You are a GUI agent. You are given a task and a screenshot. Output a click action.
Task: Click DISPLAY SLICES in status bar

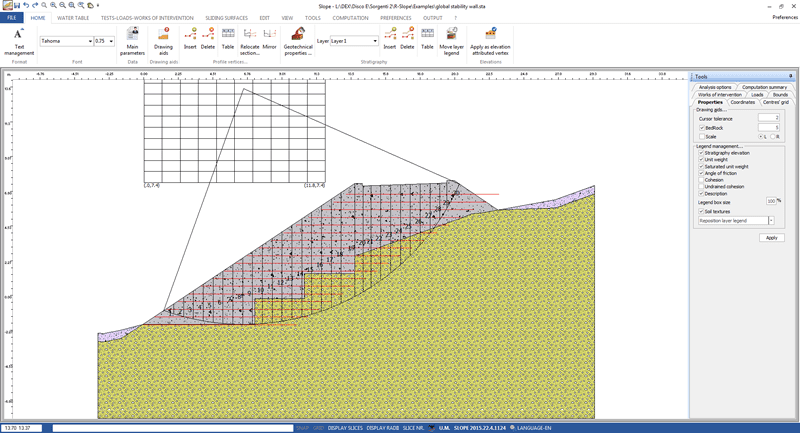click(x=345, y=428)
